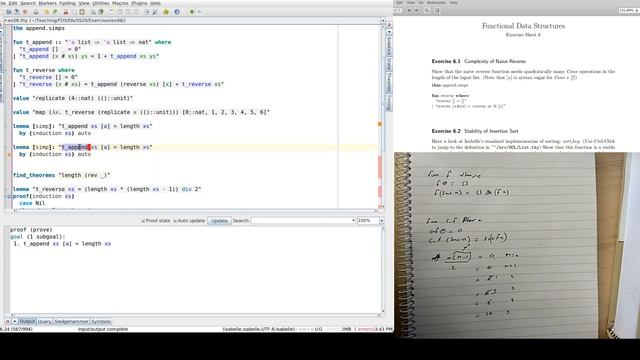Click the orange warning marker in editor overview
The width and height of the screenshot is (640, 360).
[380, 124]
